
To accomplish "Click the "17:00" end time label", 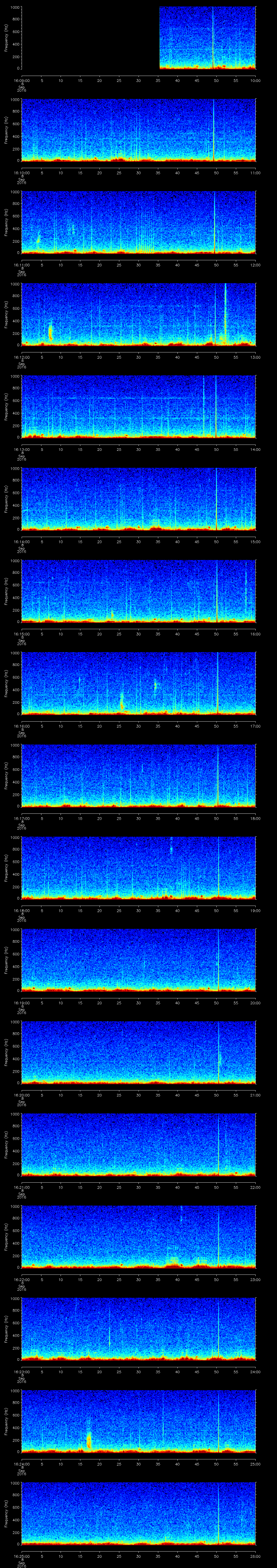I will [255, 726].
